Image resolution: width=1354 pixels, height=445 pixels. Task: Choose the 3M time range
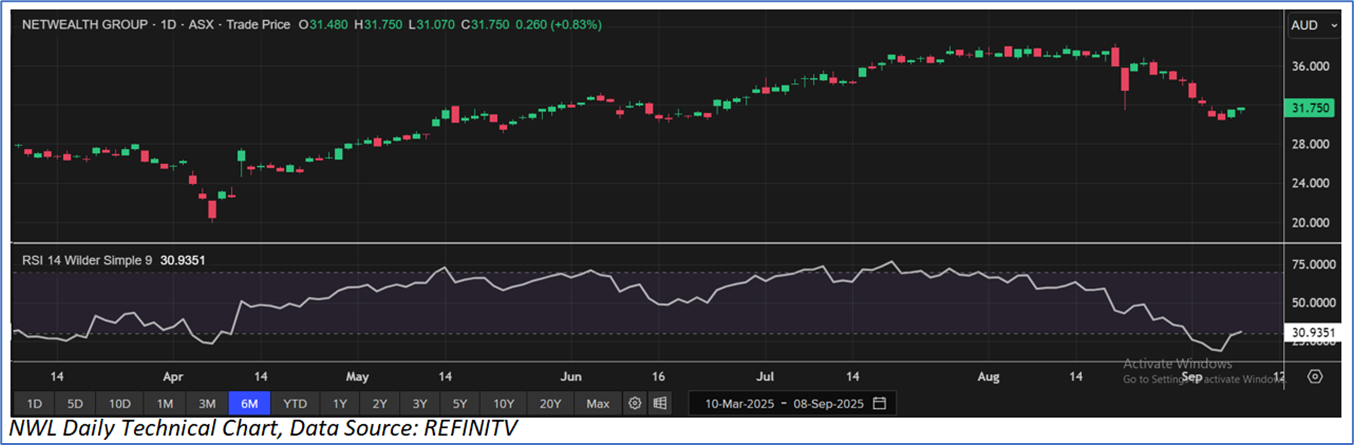pos(207,404)
